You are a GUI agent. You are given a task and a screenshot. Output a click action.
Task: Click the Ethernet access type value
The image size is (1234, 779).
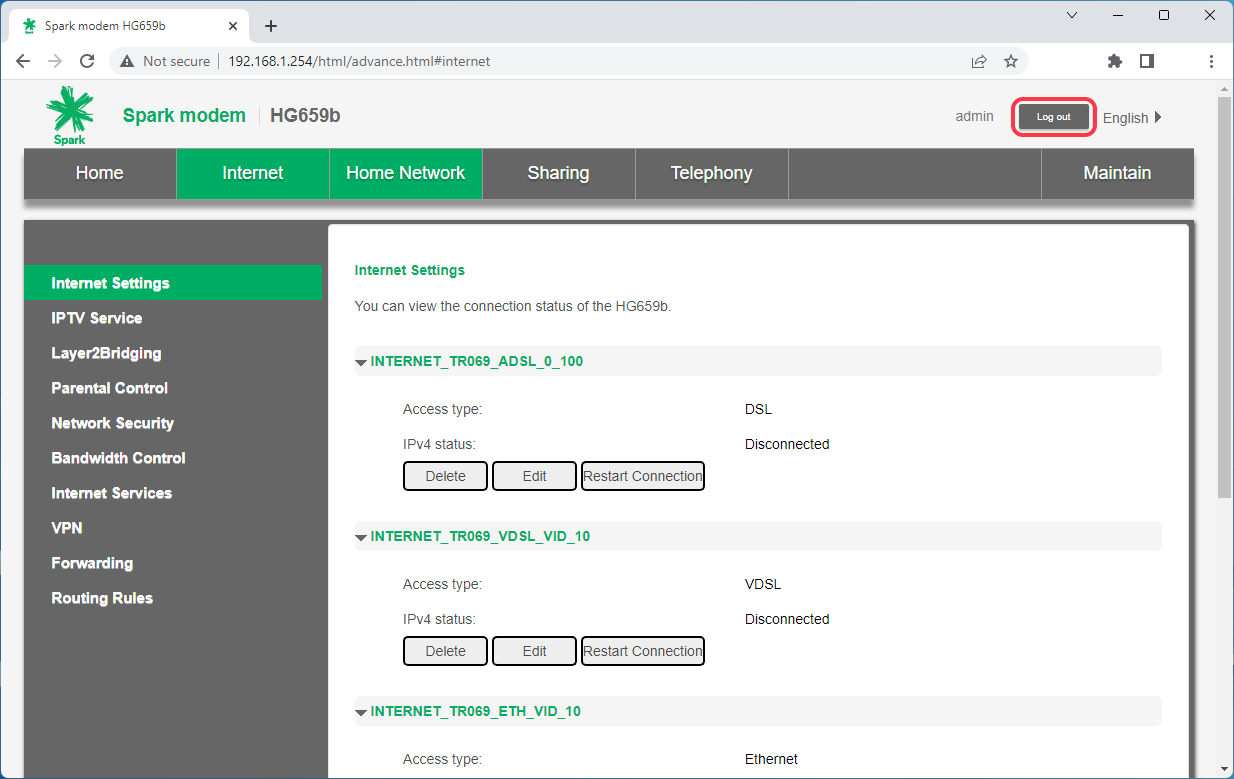pos(771,759)
